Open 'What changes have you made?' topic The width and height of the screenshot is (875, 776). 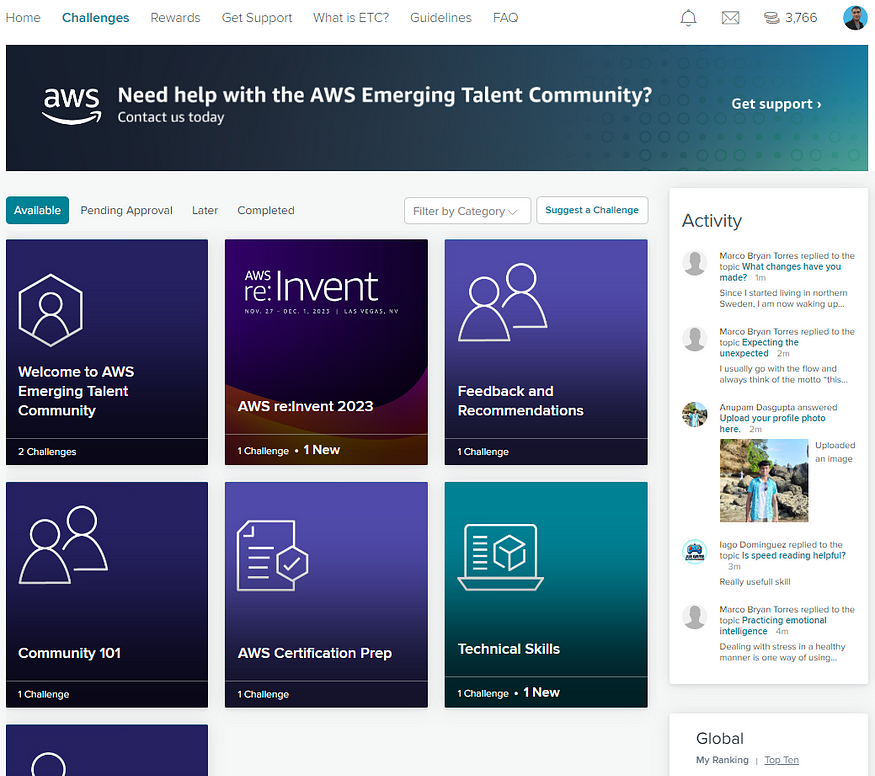[x=780, y=272]
